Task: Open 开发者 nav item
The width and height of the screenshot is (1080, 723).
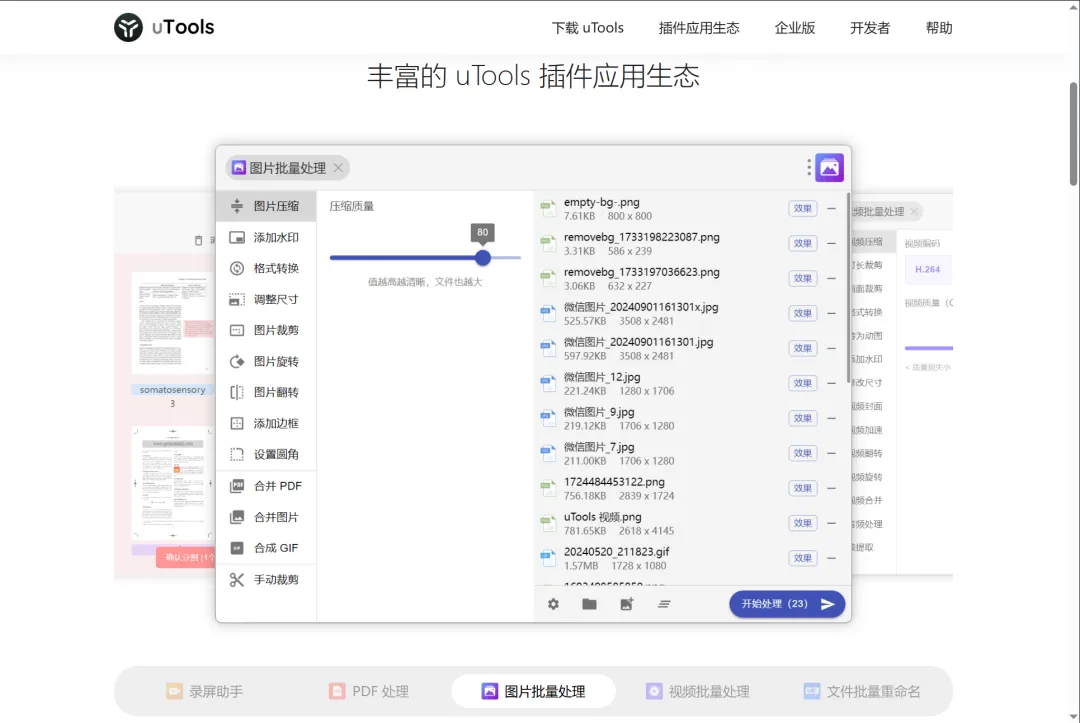Action: click(870, 28)
